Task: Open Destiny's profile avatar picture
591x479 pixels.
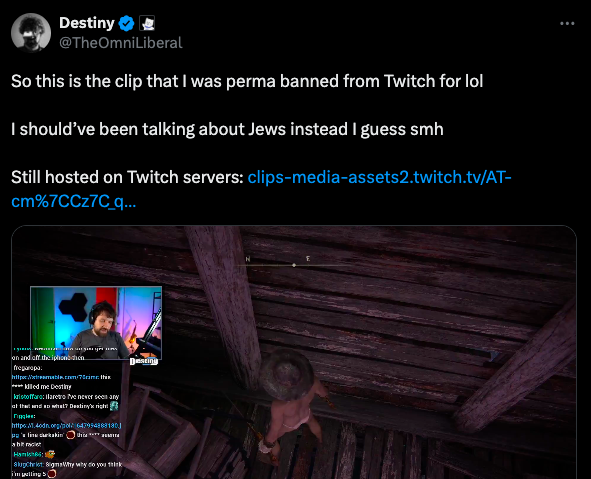Action: coord(31,32)
